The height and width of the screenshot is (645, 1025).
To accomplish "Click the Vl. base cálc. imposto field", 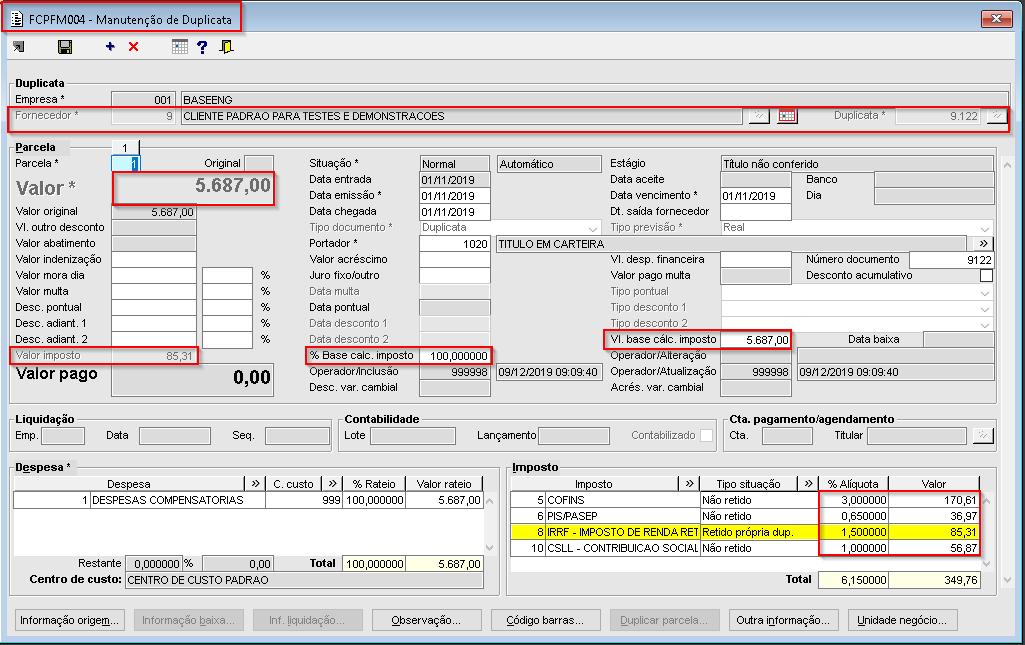I will (x=756, y=340).
